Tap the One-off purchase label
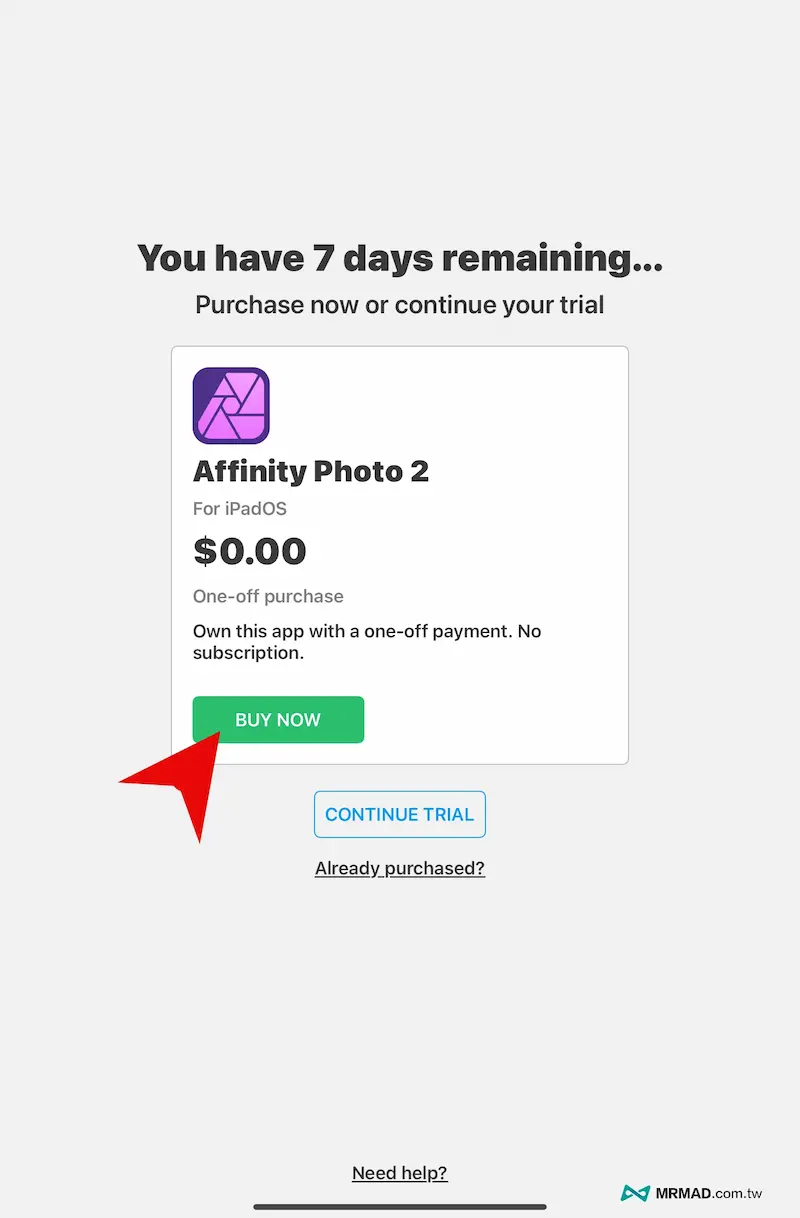The height and width of the screenshot is (1218, 800). tap(268, 596)
